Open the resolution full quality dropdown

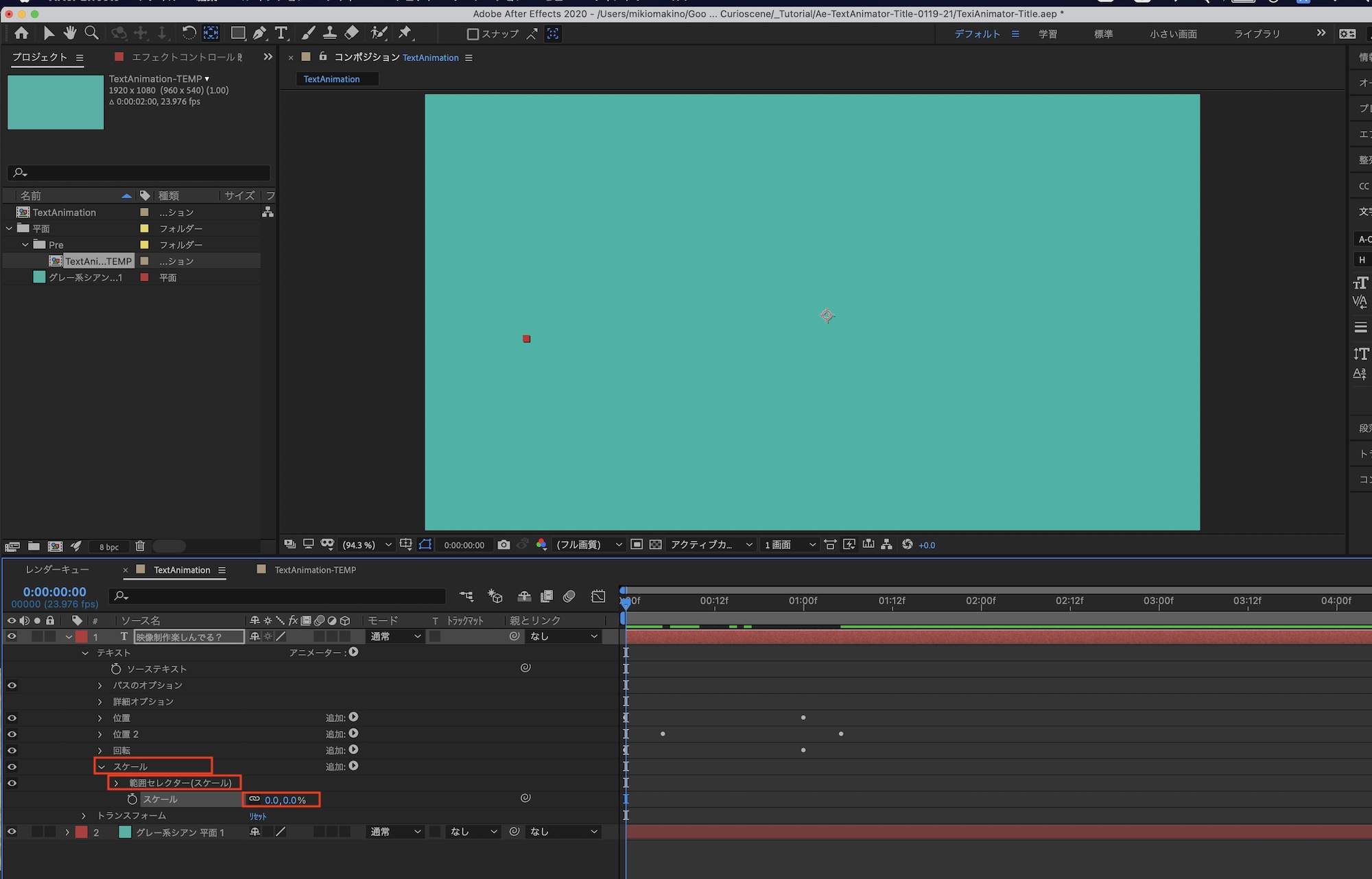click(x=589, y=544)
